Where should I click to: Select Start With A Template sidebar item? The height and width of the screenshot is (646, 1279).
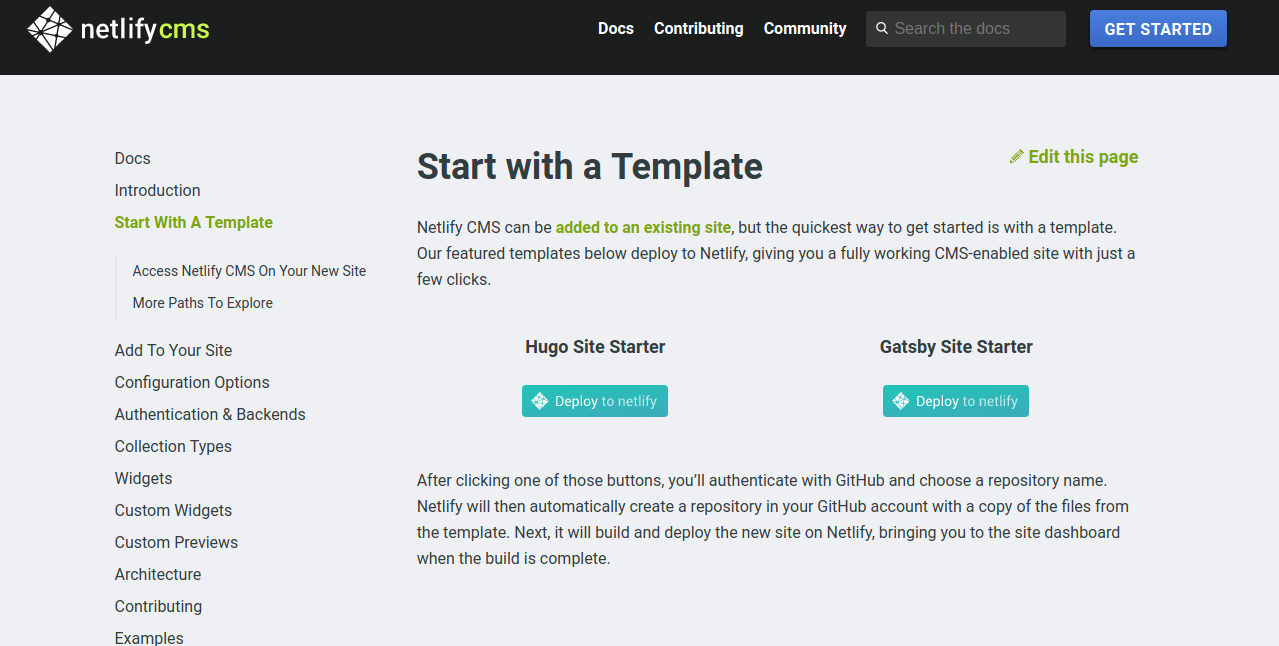(194, 223)
